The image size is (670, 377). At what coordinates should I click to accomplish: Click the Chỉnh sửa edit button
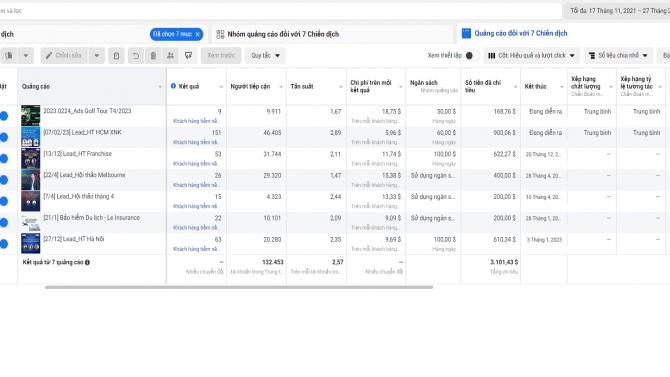(64, 56)
